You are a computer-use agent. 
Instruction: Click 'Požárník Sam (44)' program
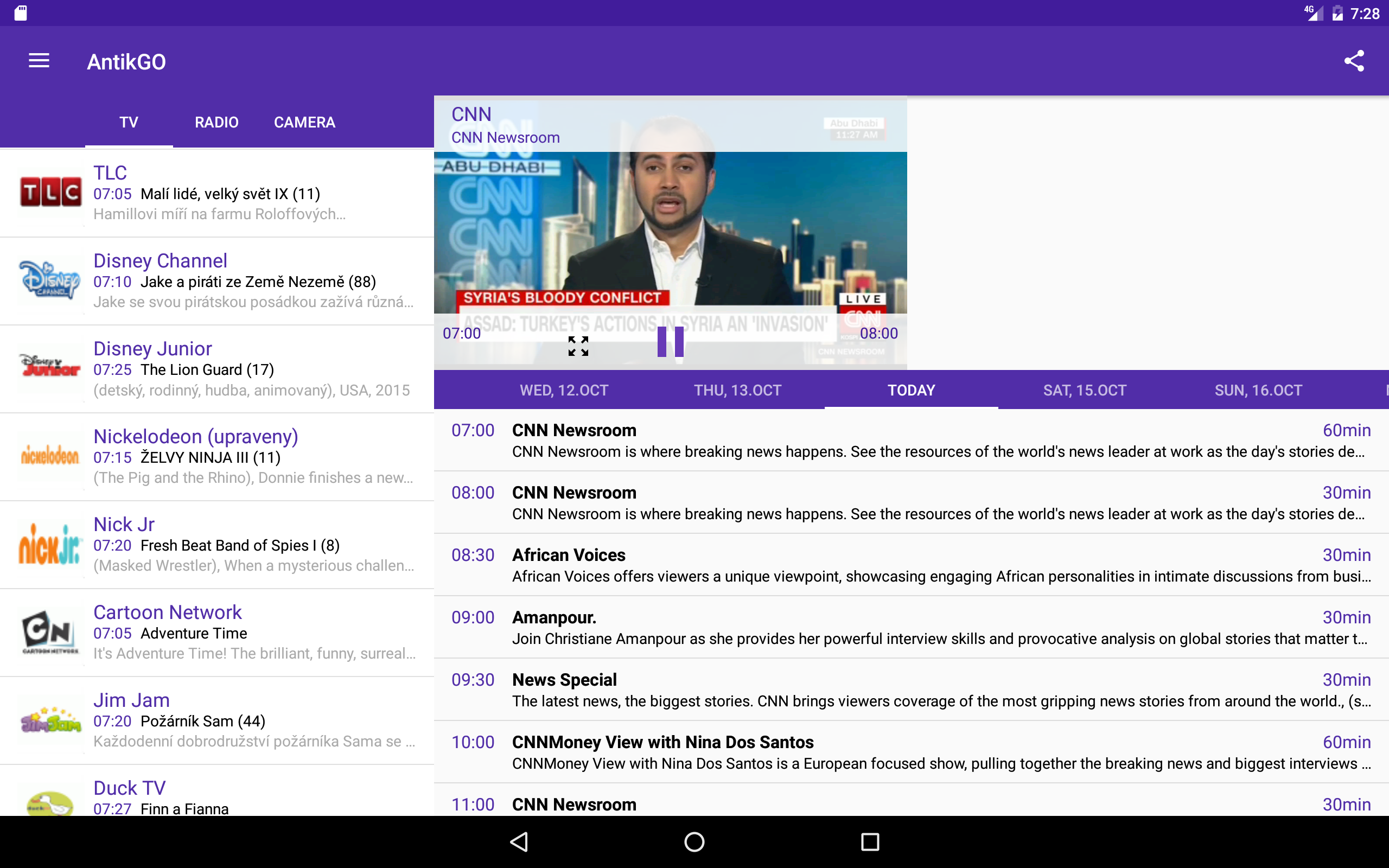pos(203,721)
